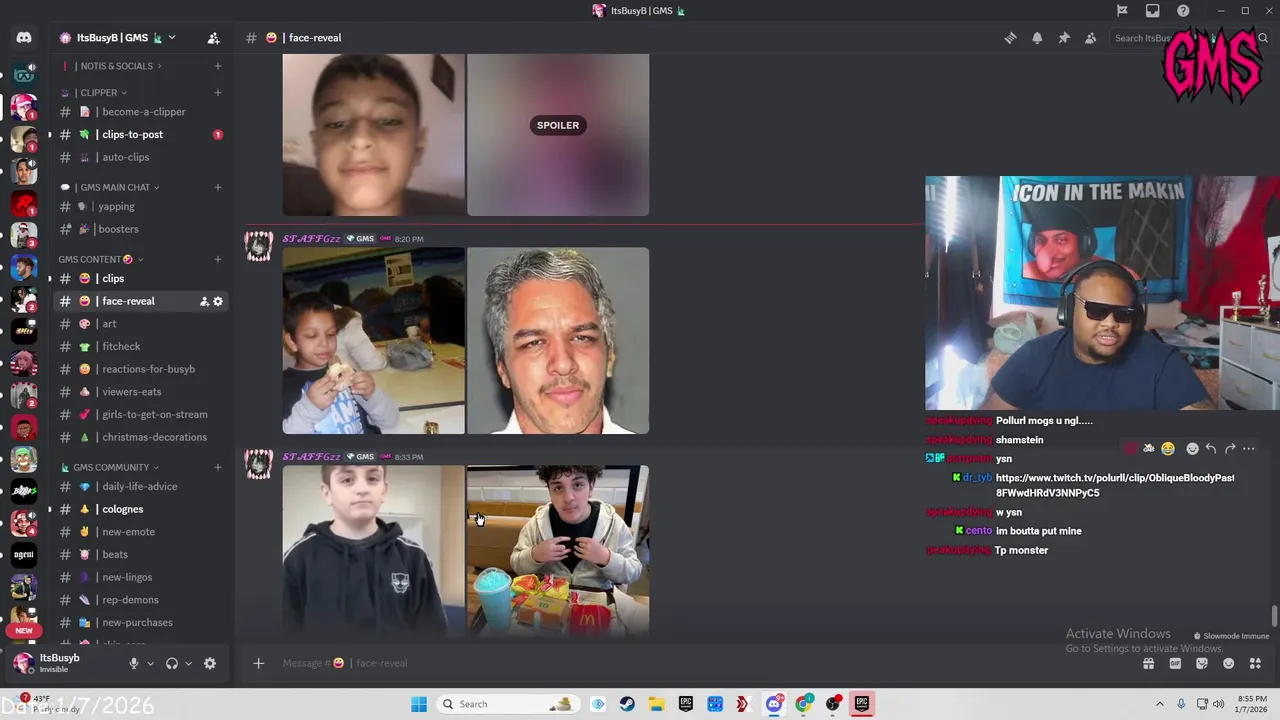Open the McDonald's table photo thumbnail
Viewport: 1280px width, 720px height.
coord(558,551)
